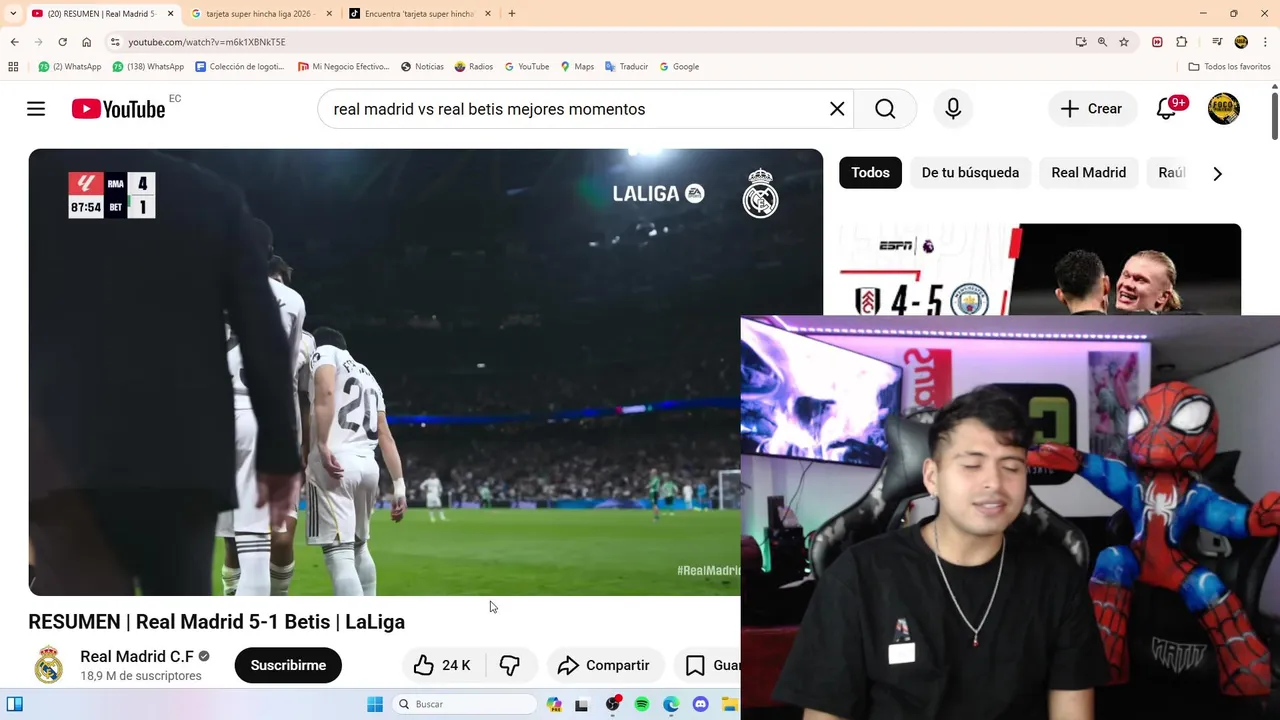Open the Windows widgets taskbar icon
The image size is (1280, 720).
pos(14,704)
